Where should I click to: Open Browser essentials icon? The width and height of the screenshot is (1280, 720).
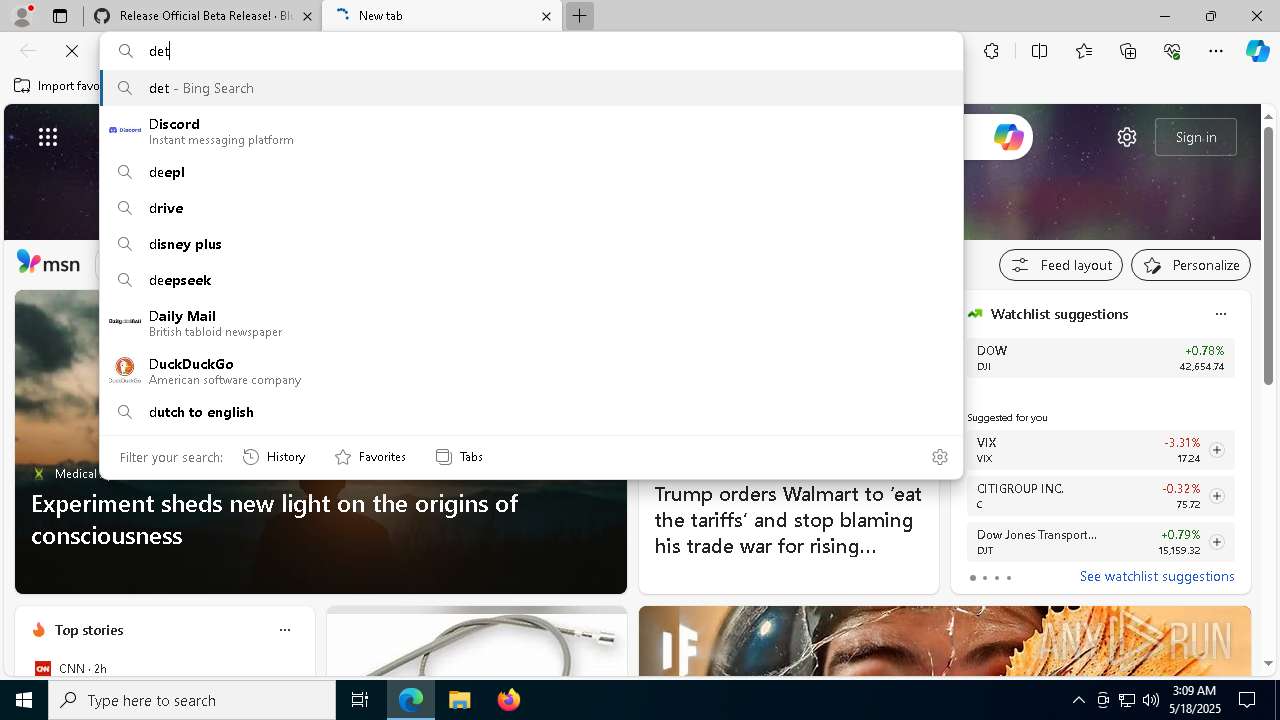1172,51
